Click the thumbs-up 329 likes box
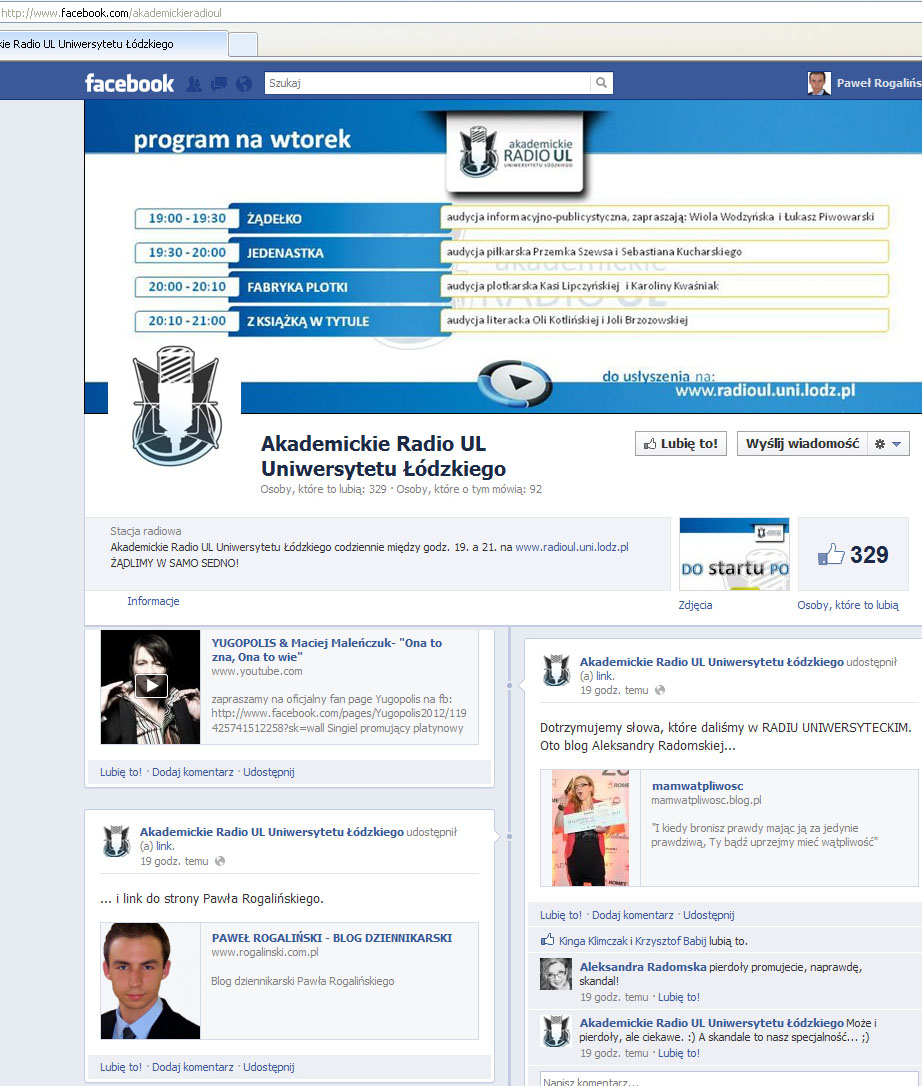This screenshot has width=922, height=1086. tap(853, 554)
